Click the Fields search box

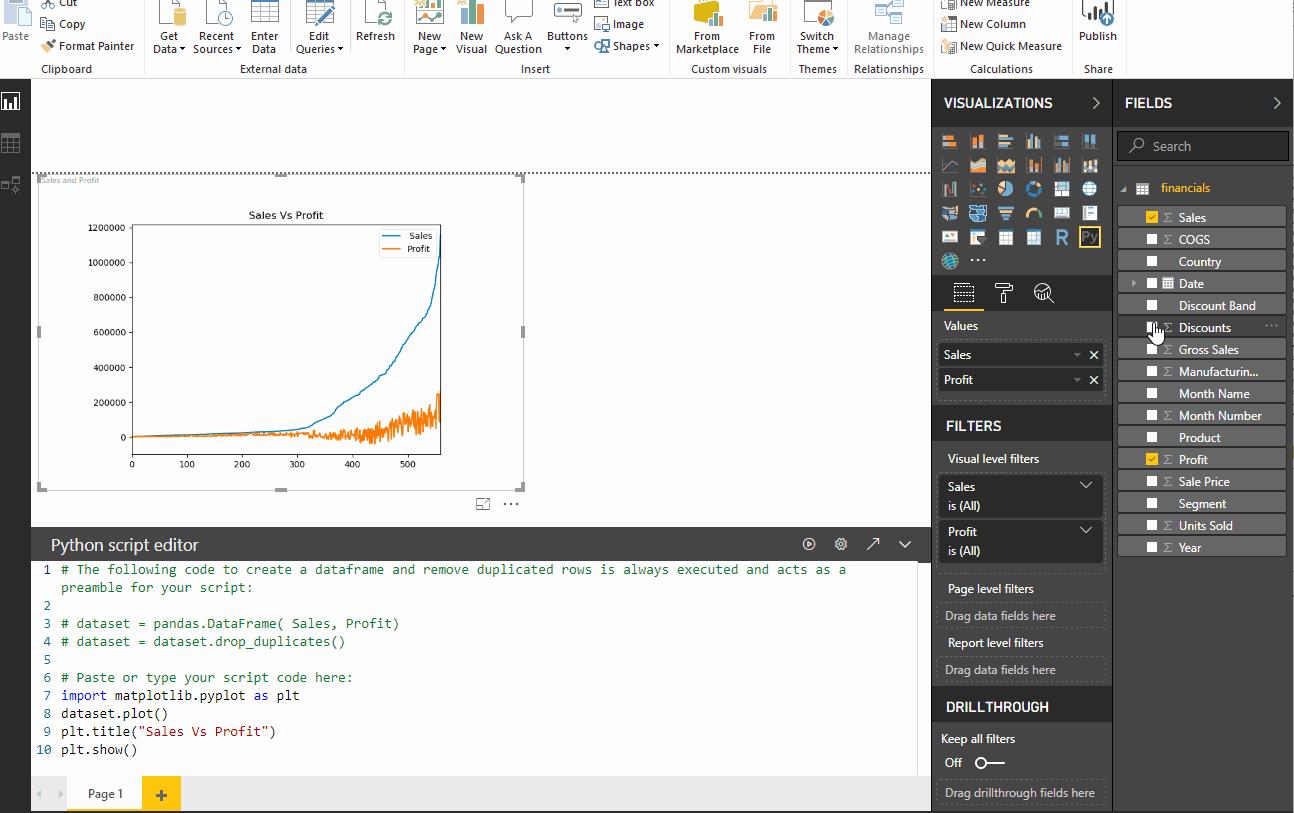[x=1203, y=146]
